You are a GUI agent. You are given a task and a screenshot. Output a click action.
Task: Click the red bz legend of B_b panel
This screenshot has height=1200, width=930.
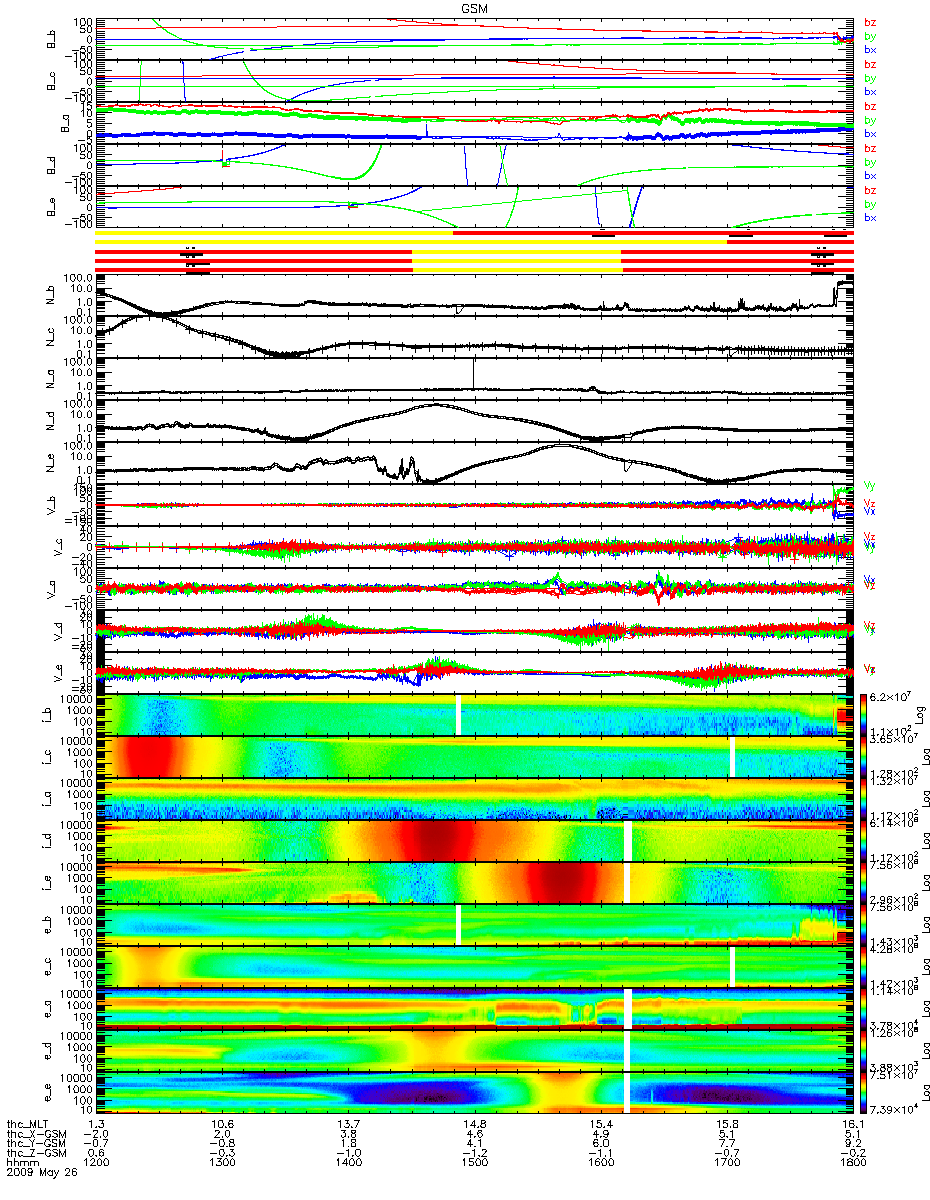tap(870, 22)
